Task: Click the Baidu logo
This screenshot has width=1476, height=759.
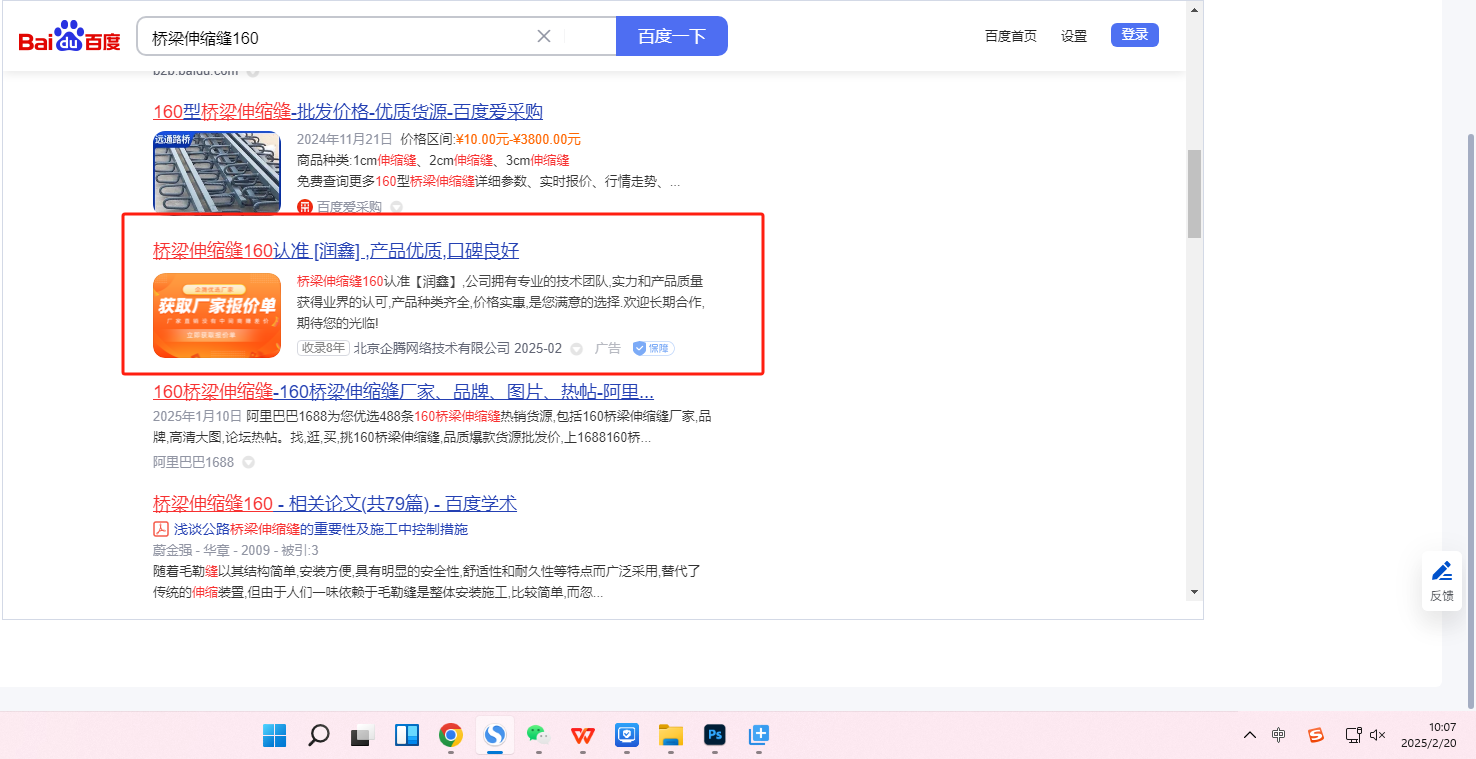Action: 69,37
